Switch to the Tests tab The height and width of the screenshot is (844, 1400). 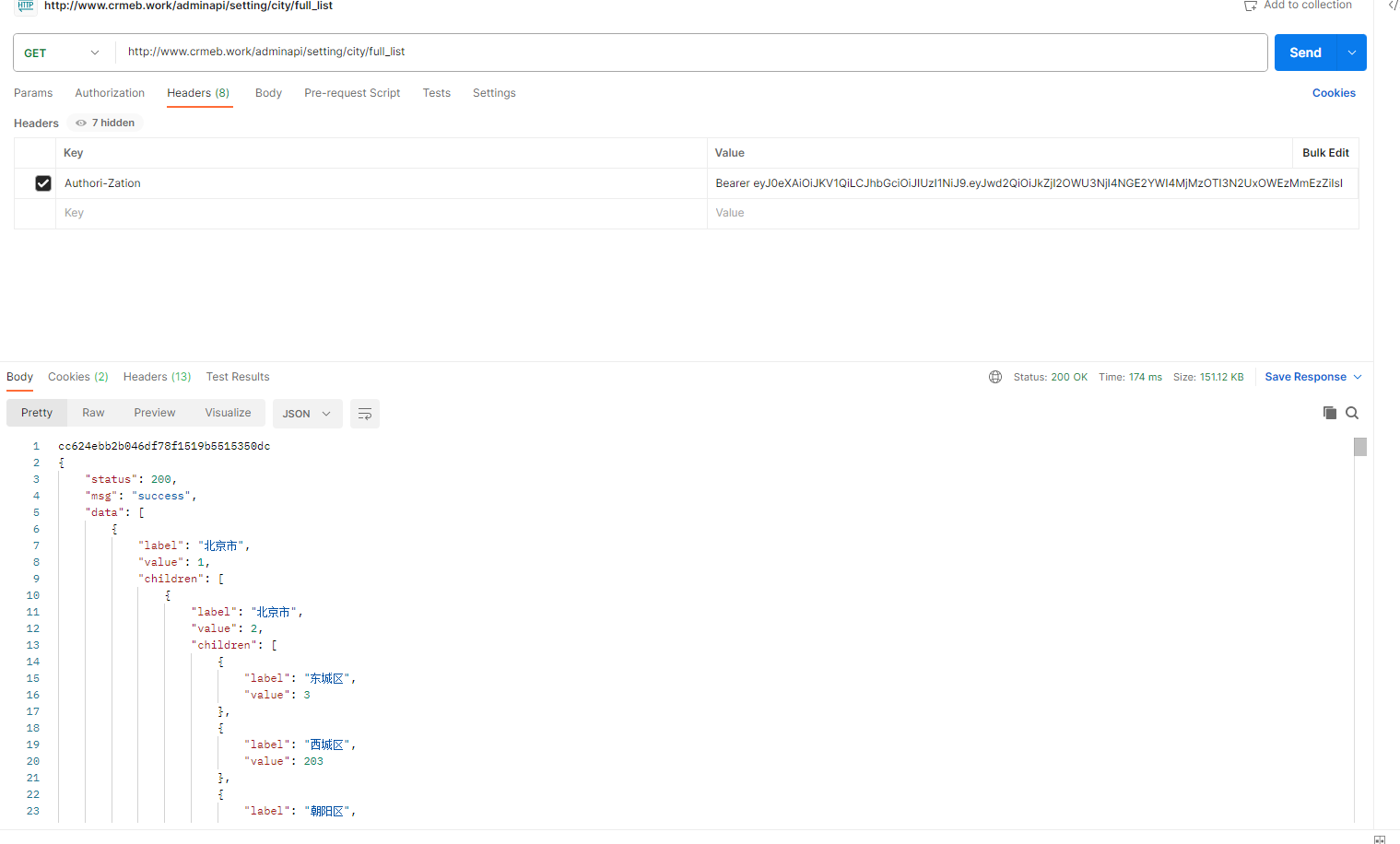click(x=437, y=93)
